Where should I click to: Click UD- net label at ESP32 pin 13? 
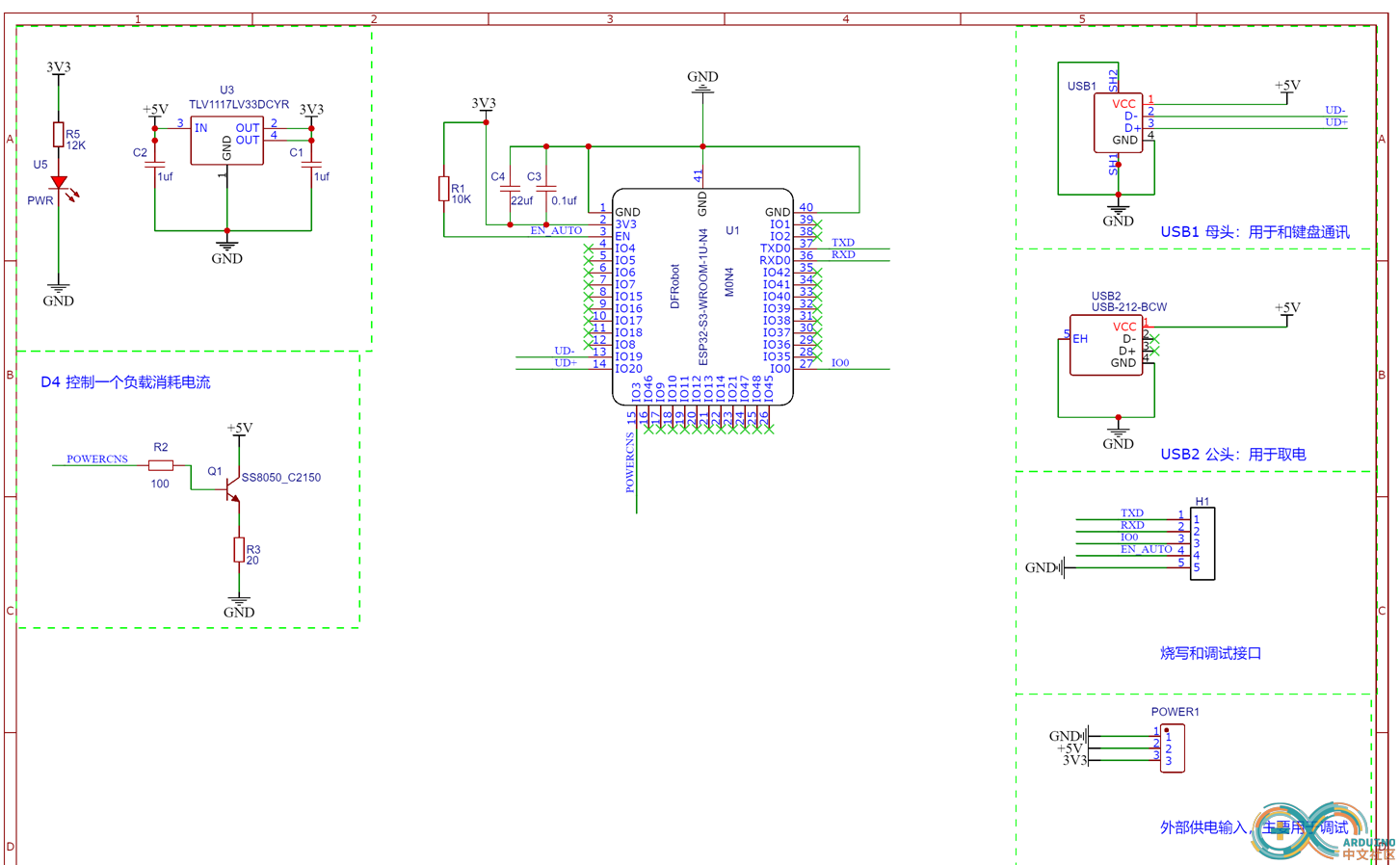click(565, 351)
